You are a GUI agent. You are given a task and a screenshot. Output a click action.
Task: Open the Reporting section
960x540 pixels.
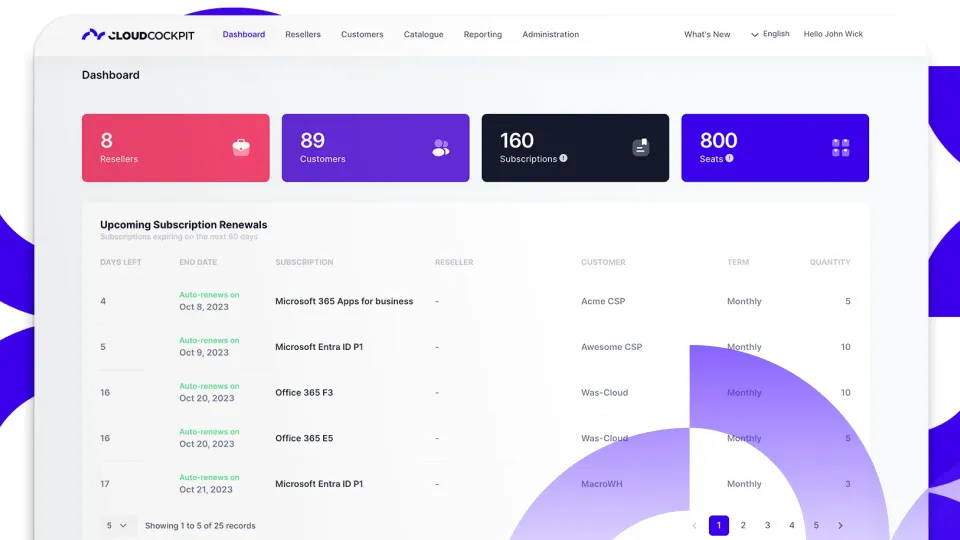click(x=483, y=34)
